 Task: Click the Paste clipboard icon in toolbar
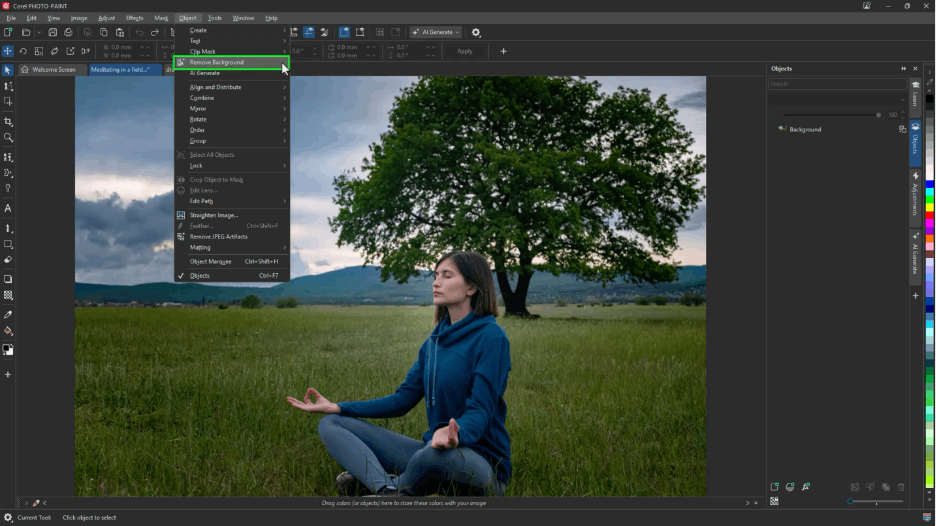pyautogui.click(x=119, y=32)
